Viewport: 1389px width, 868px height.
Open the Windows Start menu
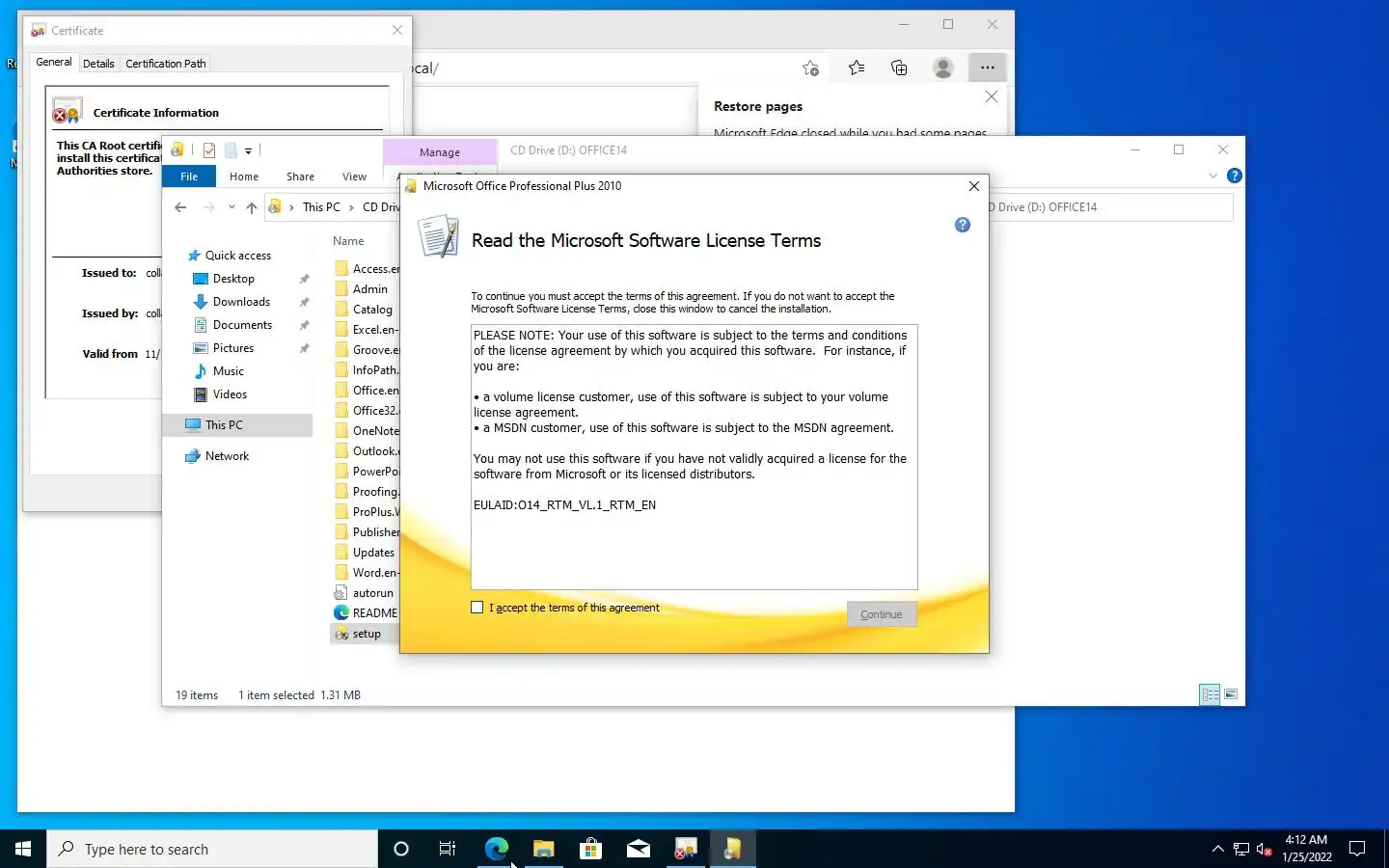(23, 849)
